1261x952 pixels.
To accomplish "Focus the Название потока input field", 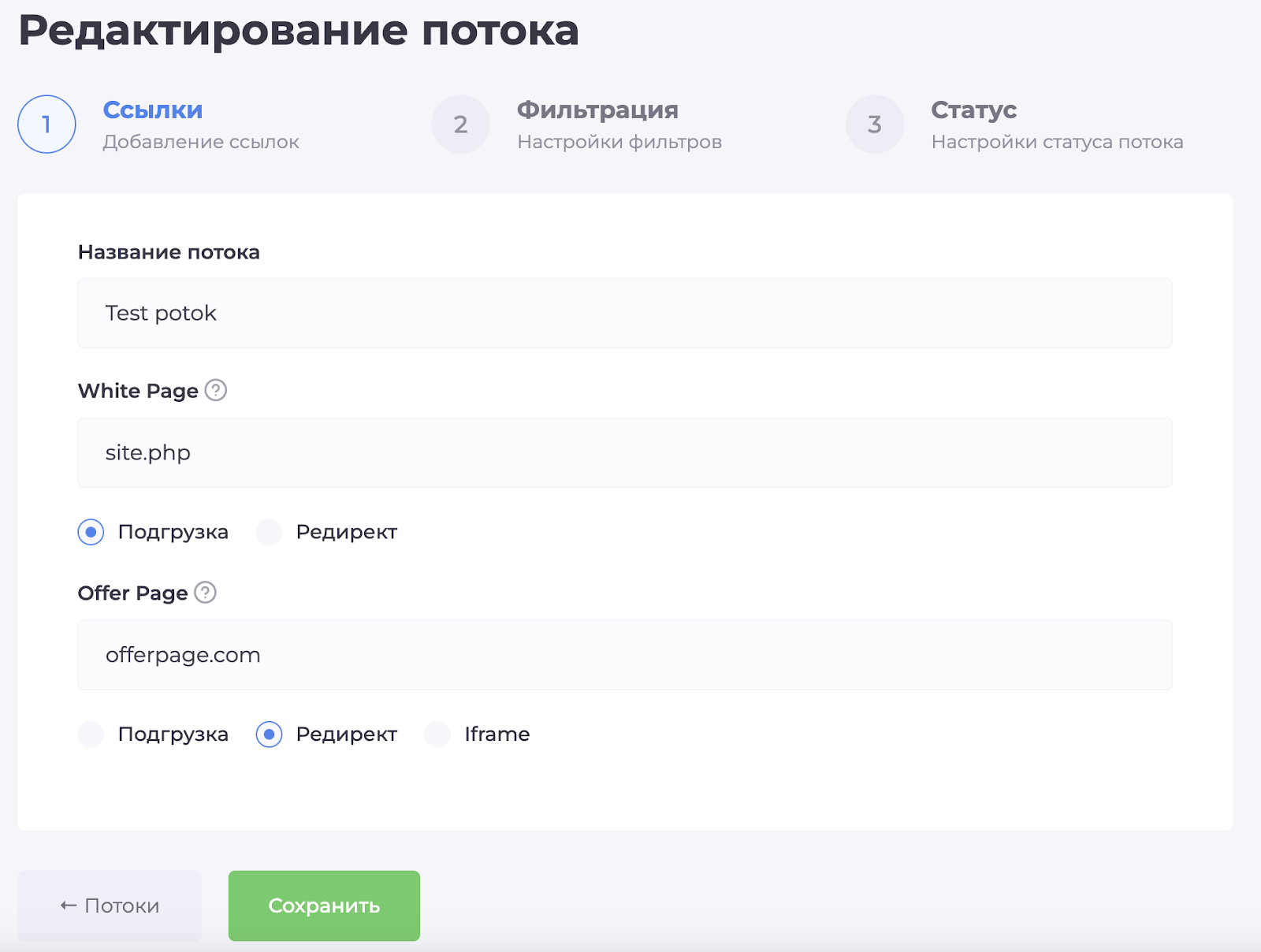I will [x=625, y=313].
